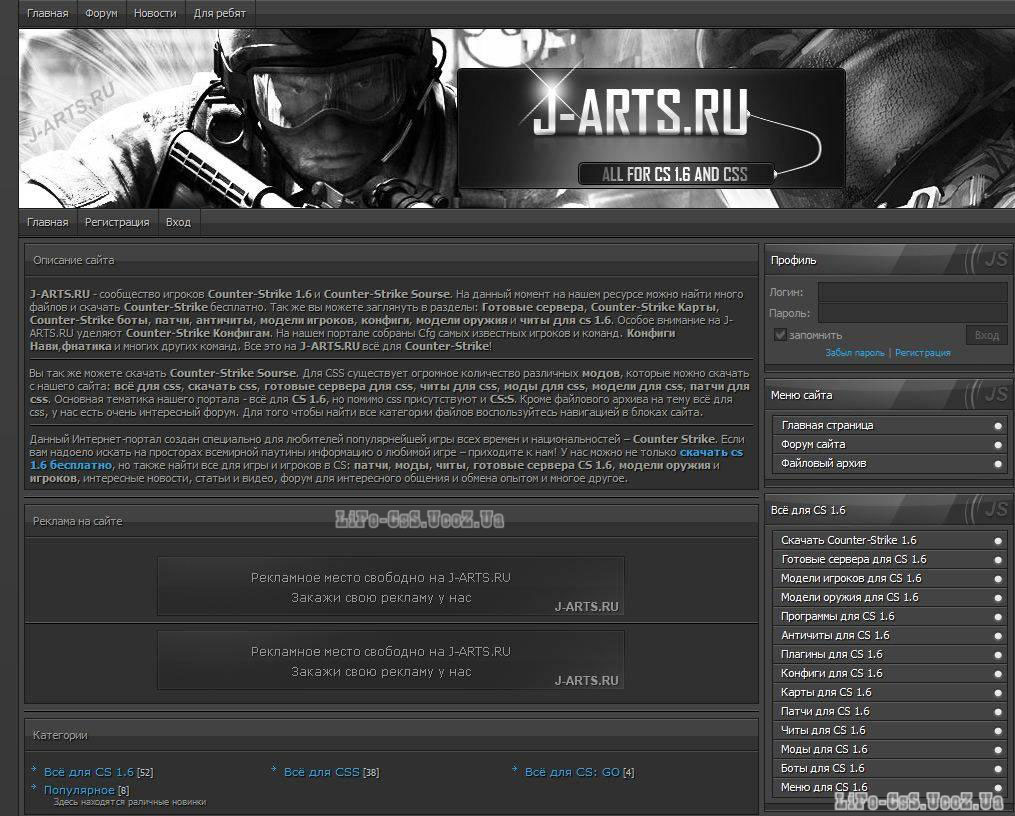Open Боты для CS 1.6
Image resolution: width=1015 pixels, height=816 pixels.
coord(890,768)
